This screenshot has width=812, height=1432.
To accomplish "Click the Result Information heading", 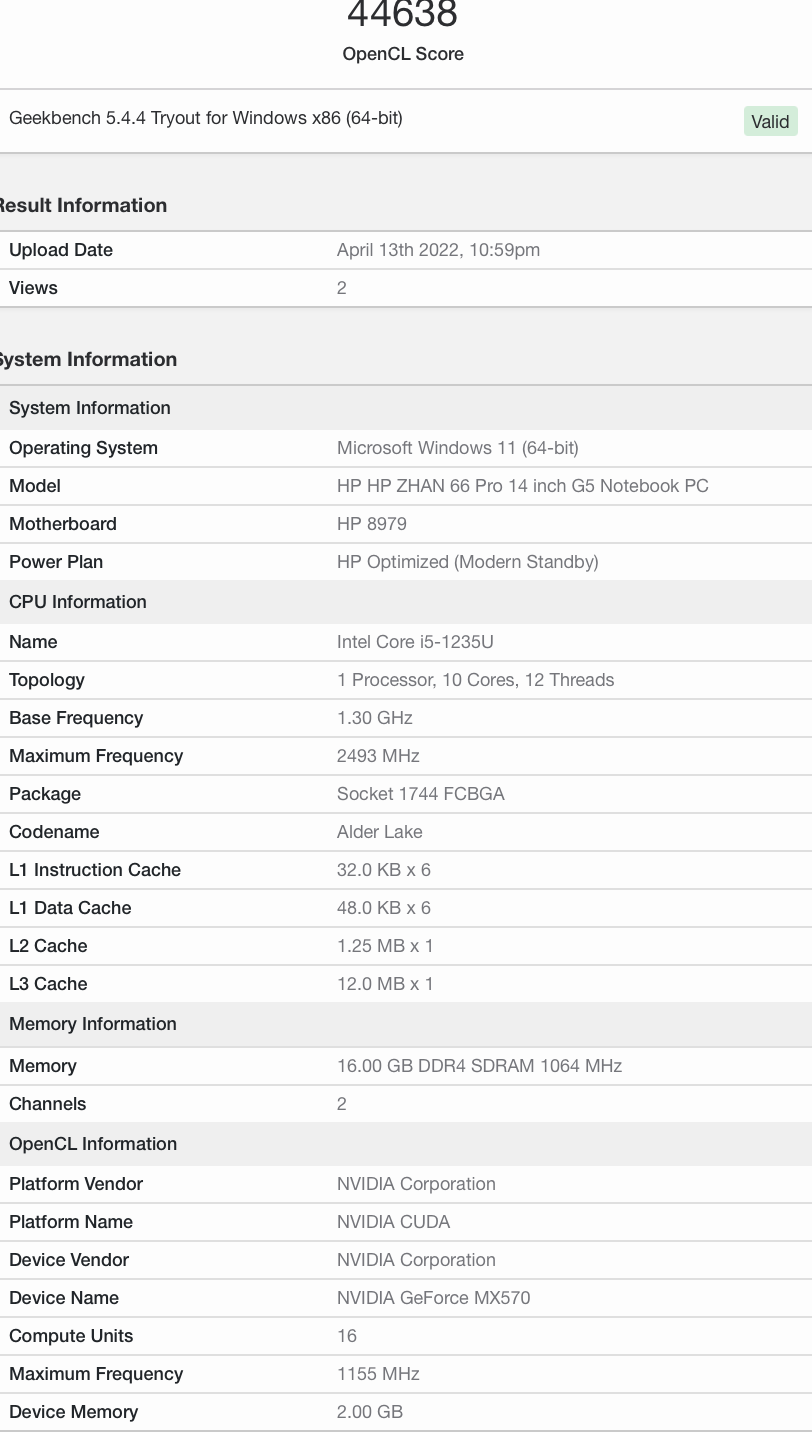I will coord(82,205).
